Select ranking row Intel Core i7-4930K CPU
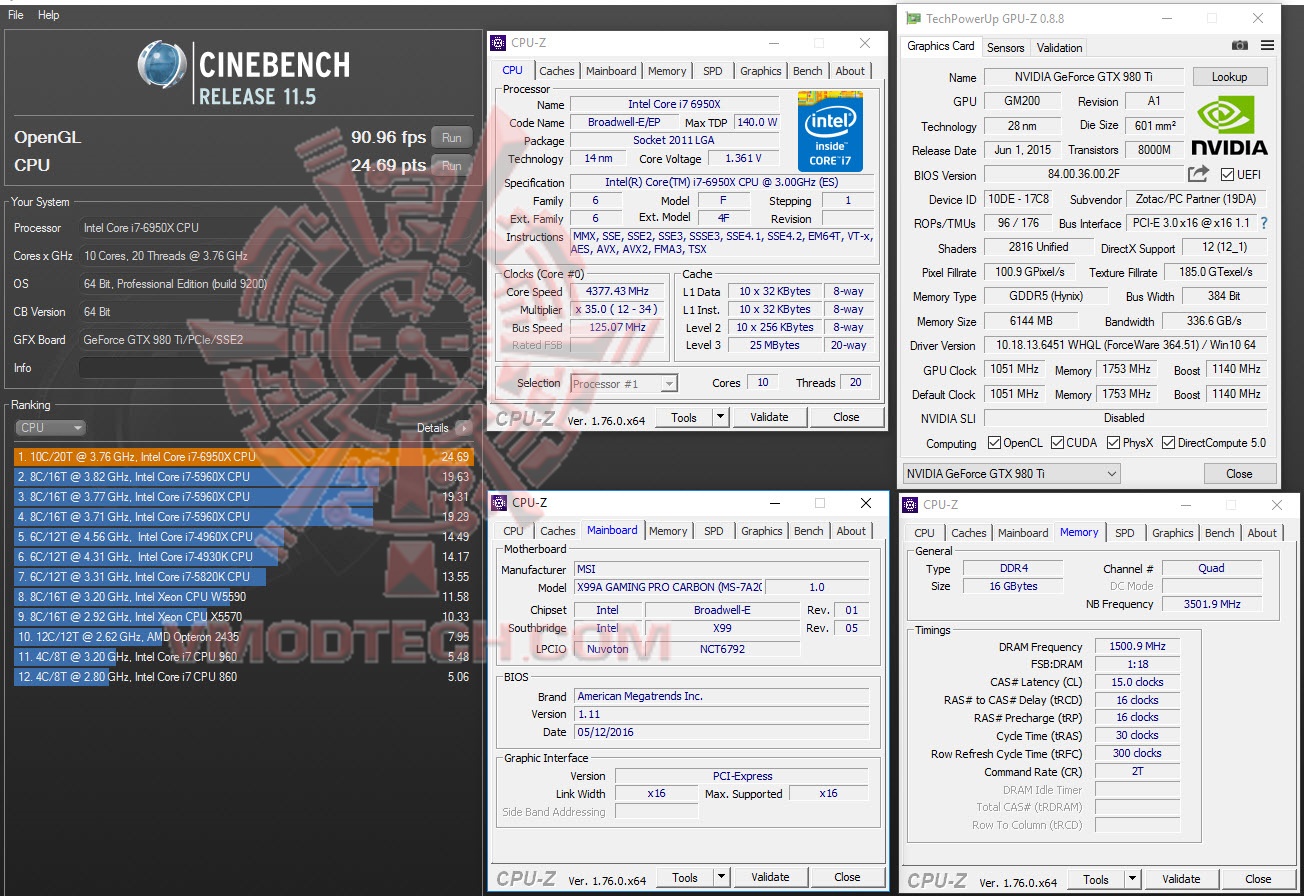 pyautogui.click(x=243, y=557)
